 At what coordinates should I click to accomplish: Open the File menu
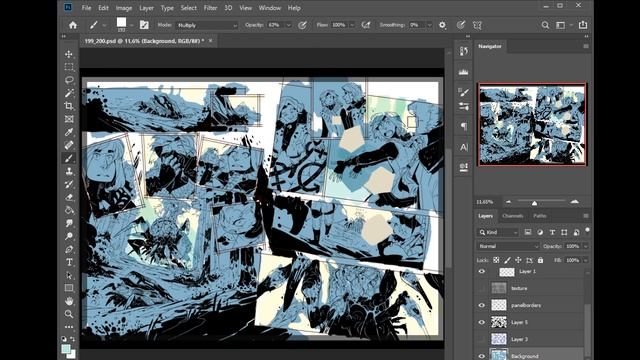pyautogui.click(x=86, y=8)
